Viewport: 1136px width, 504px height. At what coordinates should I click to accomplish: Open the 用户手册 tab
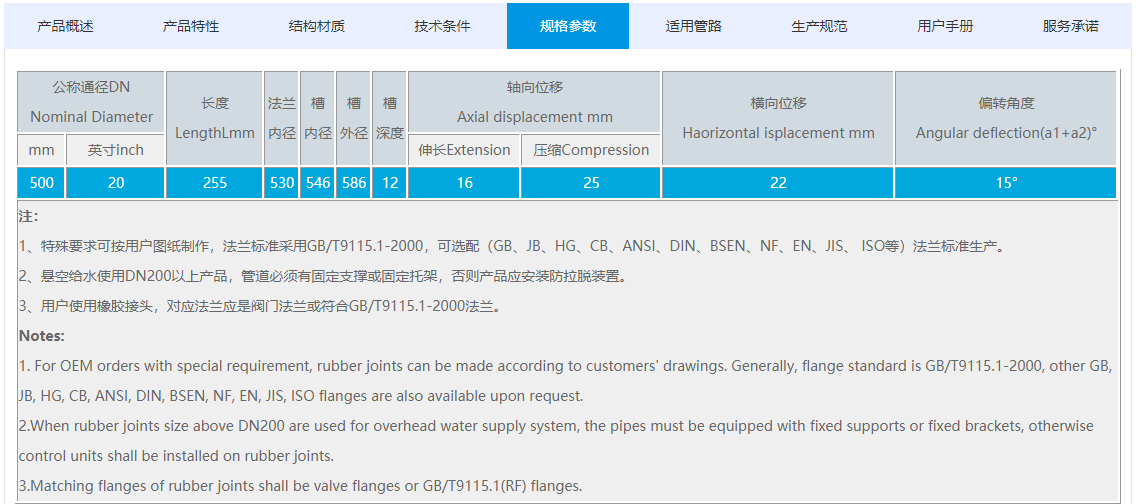coord(945,26)
